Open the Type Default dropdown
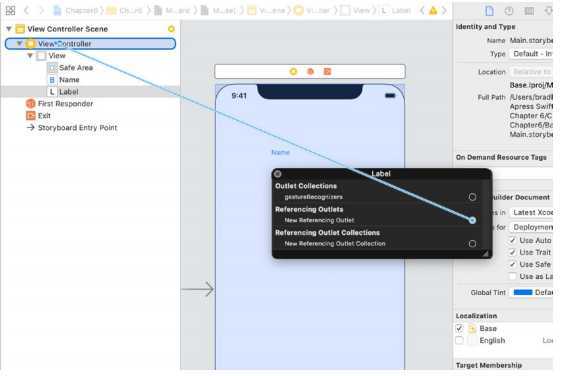This screenshot has width=564, height=376. [531, 54]
